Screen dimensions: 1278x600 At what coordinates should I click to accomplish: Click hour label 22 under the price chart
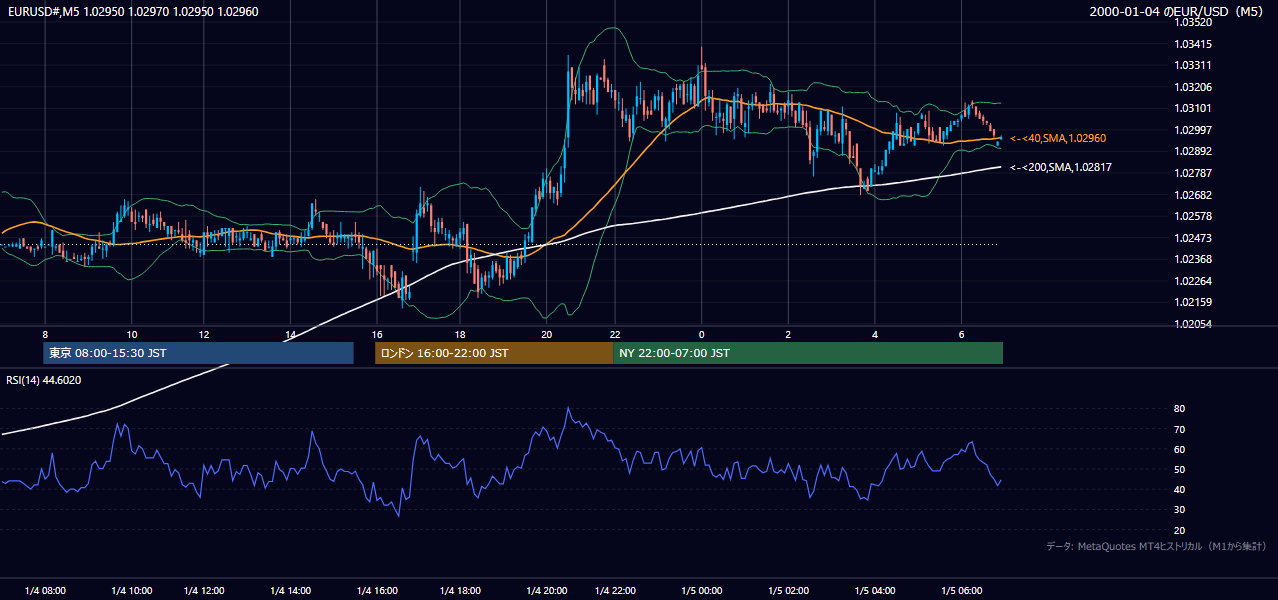click(615, 334)
